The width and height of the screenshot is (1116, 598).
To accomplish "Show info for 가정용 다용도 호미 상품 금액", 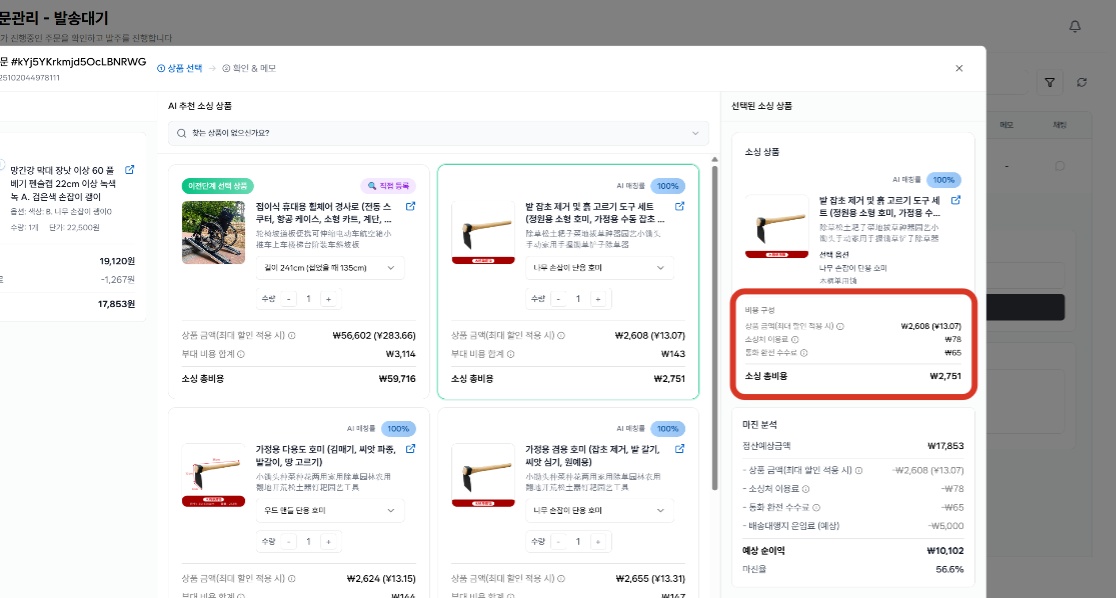I will click(292, 579).
